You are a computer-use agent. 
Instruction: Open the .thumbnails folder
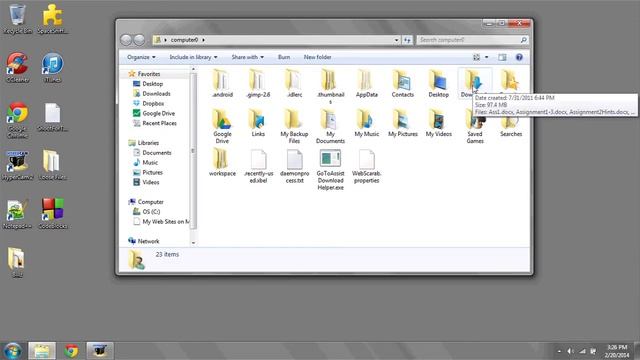coord(330,87)
